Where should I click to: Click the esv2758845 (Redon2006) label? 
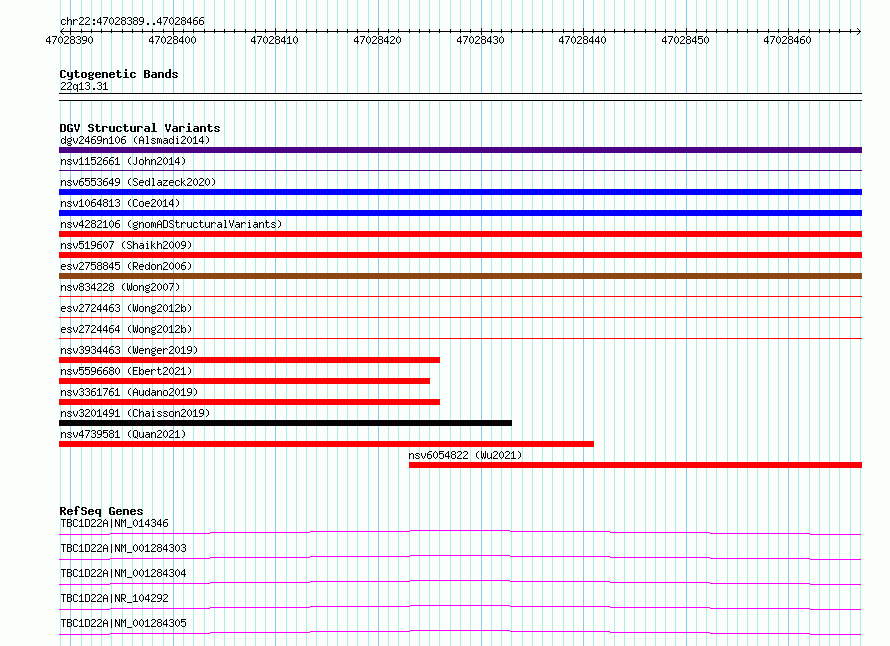coord(126,266)
